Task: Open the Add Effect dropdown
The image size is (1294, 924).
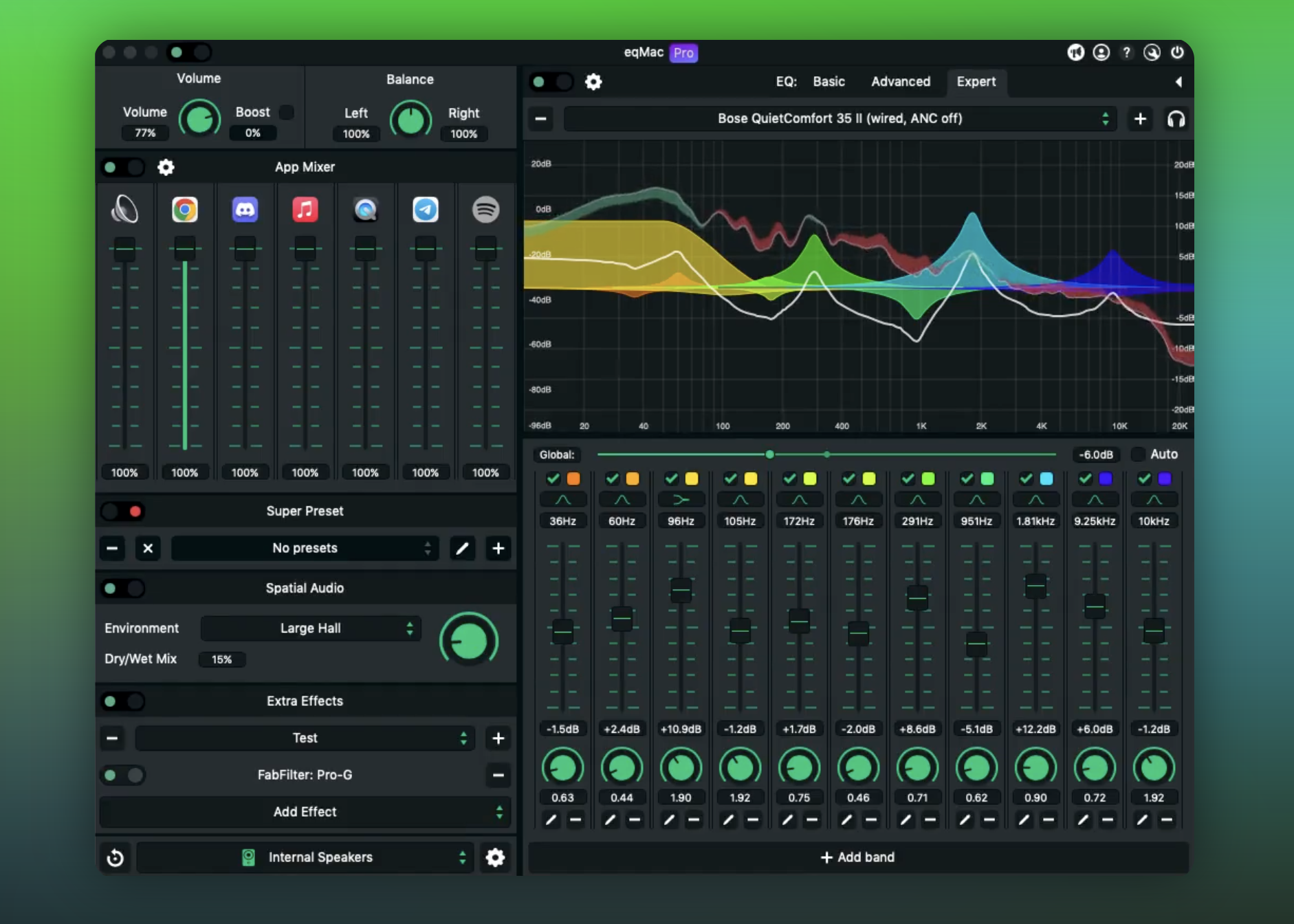Action: (x=305, y=812)
